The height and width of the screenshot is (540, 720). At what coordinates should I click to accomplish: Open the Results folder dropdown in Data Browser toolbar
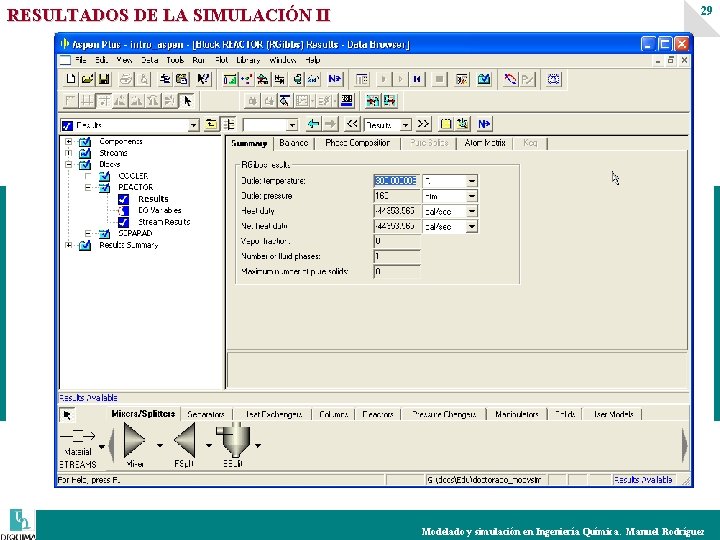[193, 125]
